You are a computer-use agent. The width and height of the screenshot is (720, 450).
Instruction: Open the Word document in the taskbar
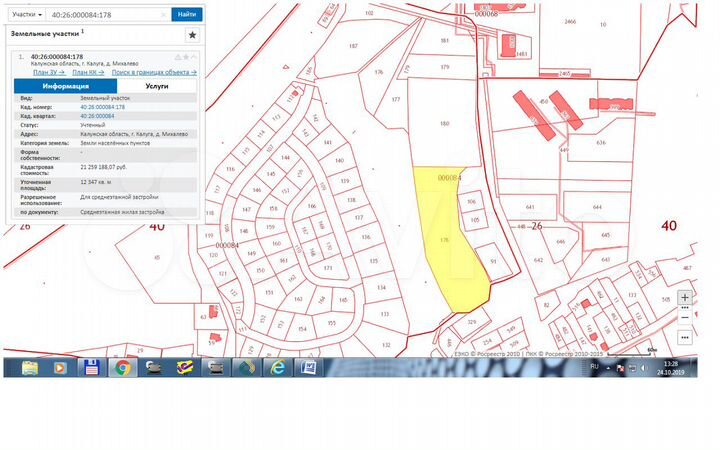pos(308,368)
